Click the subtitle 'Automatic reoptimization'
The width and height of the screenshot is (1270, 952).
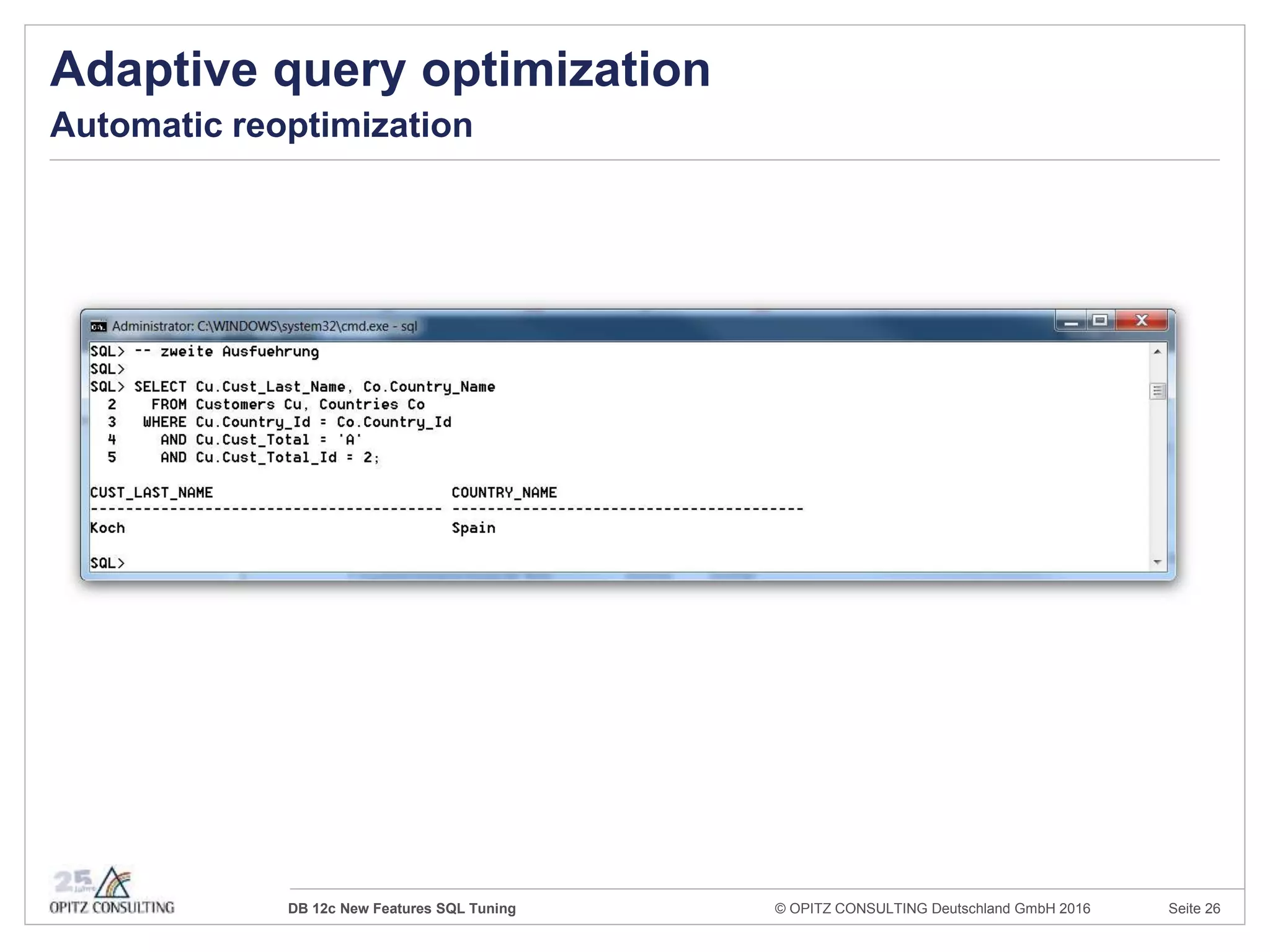click(261, 126)
